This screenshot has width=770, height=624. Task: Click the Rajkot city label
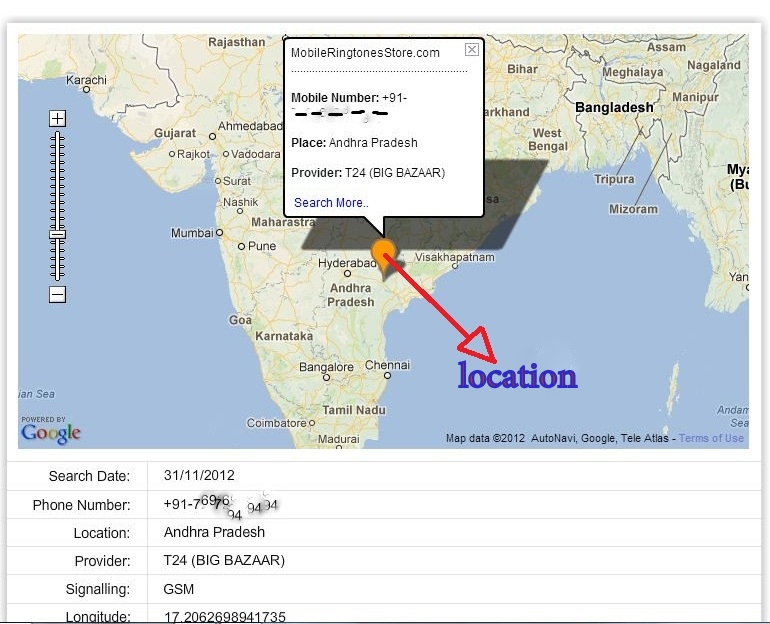point(193,154)
